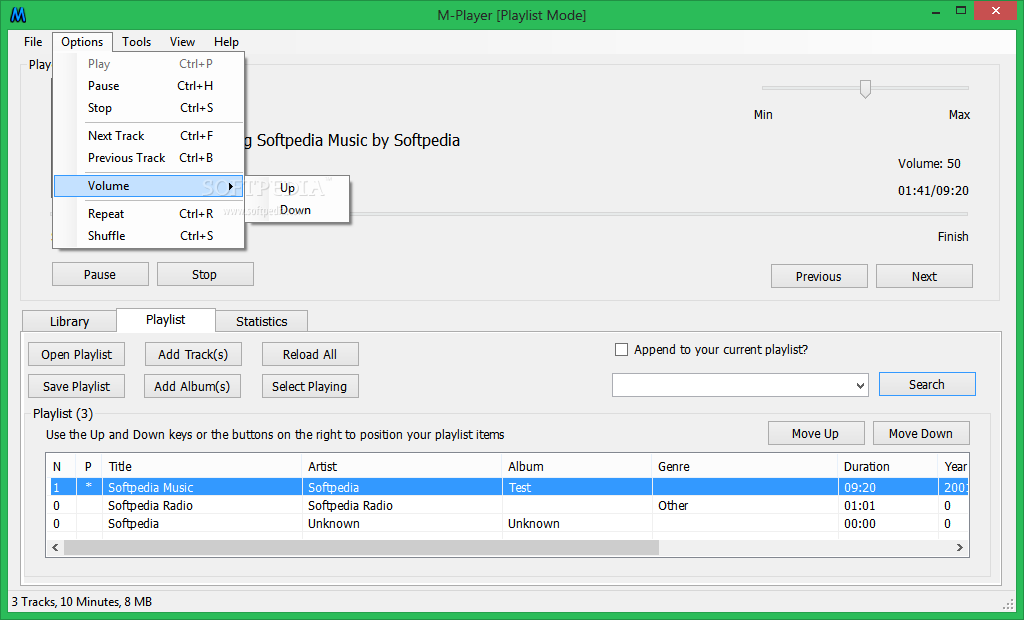Image resolution: width=1024 pixels, height=620 pixels.
Task: Select the Softpedia track with Unknown artist
Action: [x=509, y=523]
